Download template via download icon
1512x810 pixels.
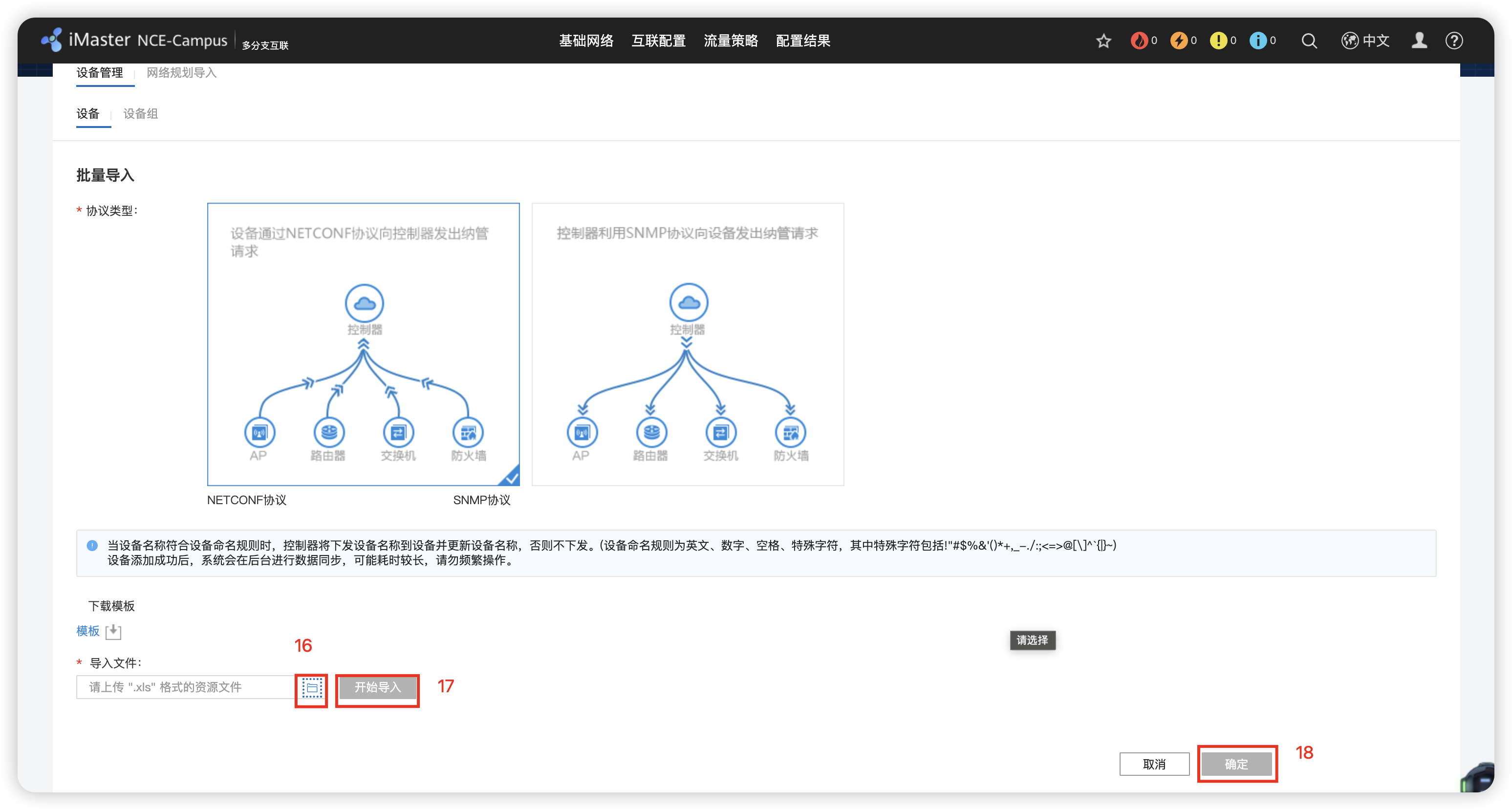[x=113, y=632]
